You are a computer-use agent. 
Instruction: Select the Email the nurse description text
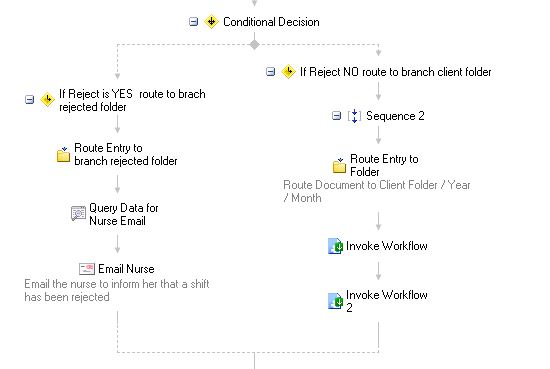pos(117,290)
